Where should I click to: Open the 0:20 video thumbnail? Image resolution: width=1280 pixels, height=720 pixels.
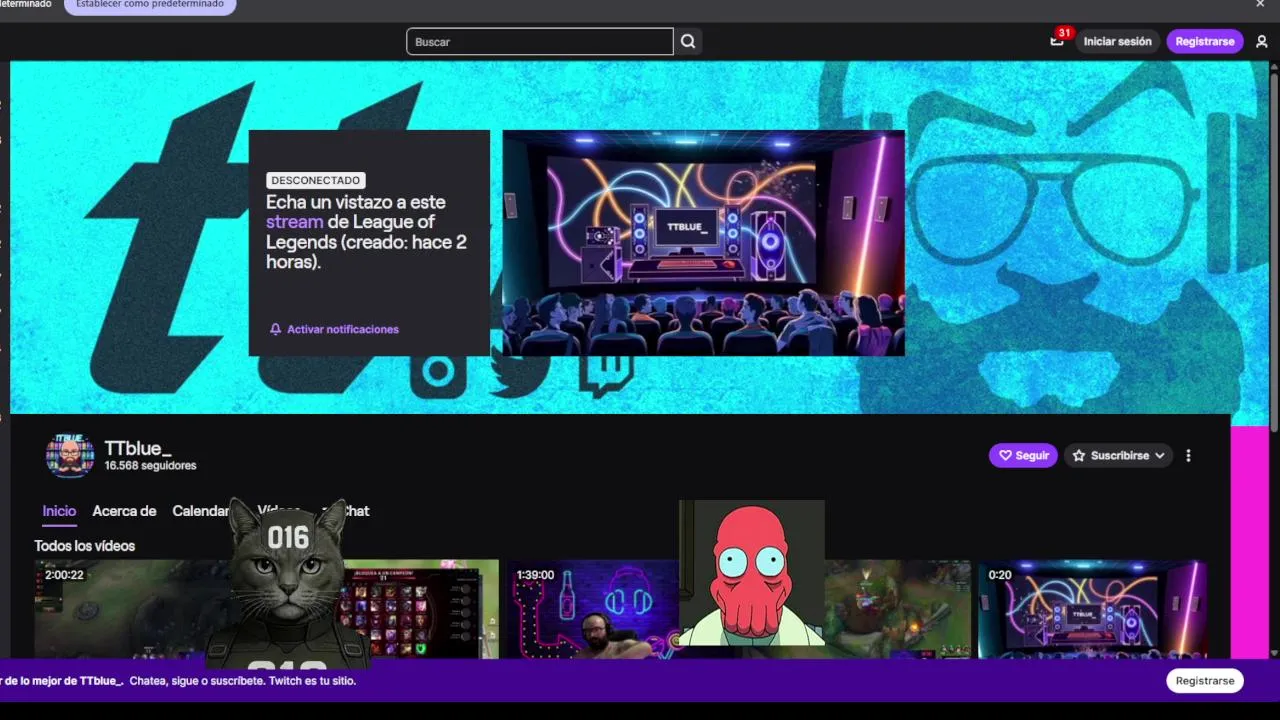1092,609
